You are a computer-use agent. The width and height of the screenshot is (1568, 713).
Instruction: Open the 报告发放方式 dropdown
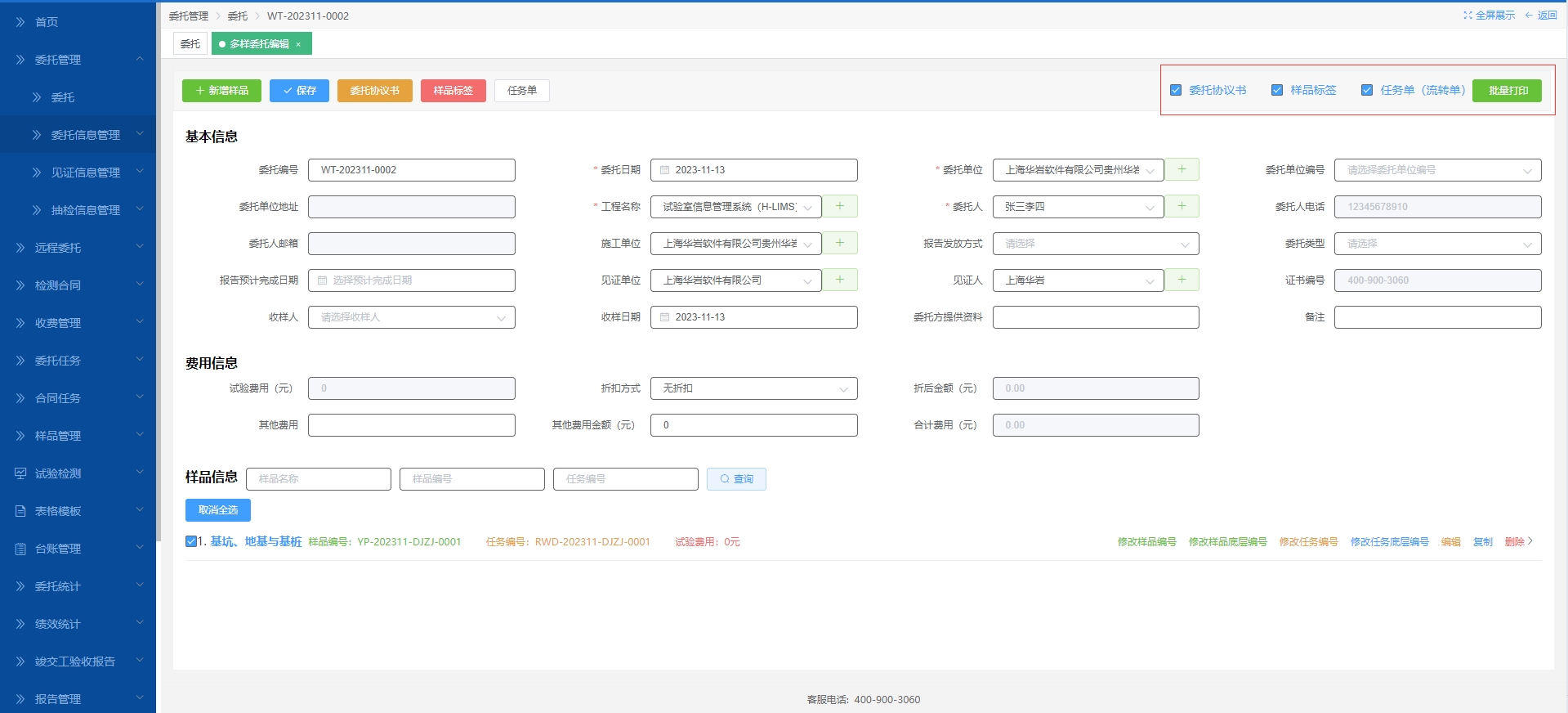point(1096,244)
